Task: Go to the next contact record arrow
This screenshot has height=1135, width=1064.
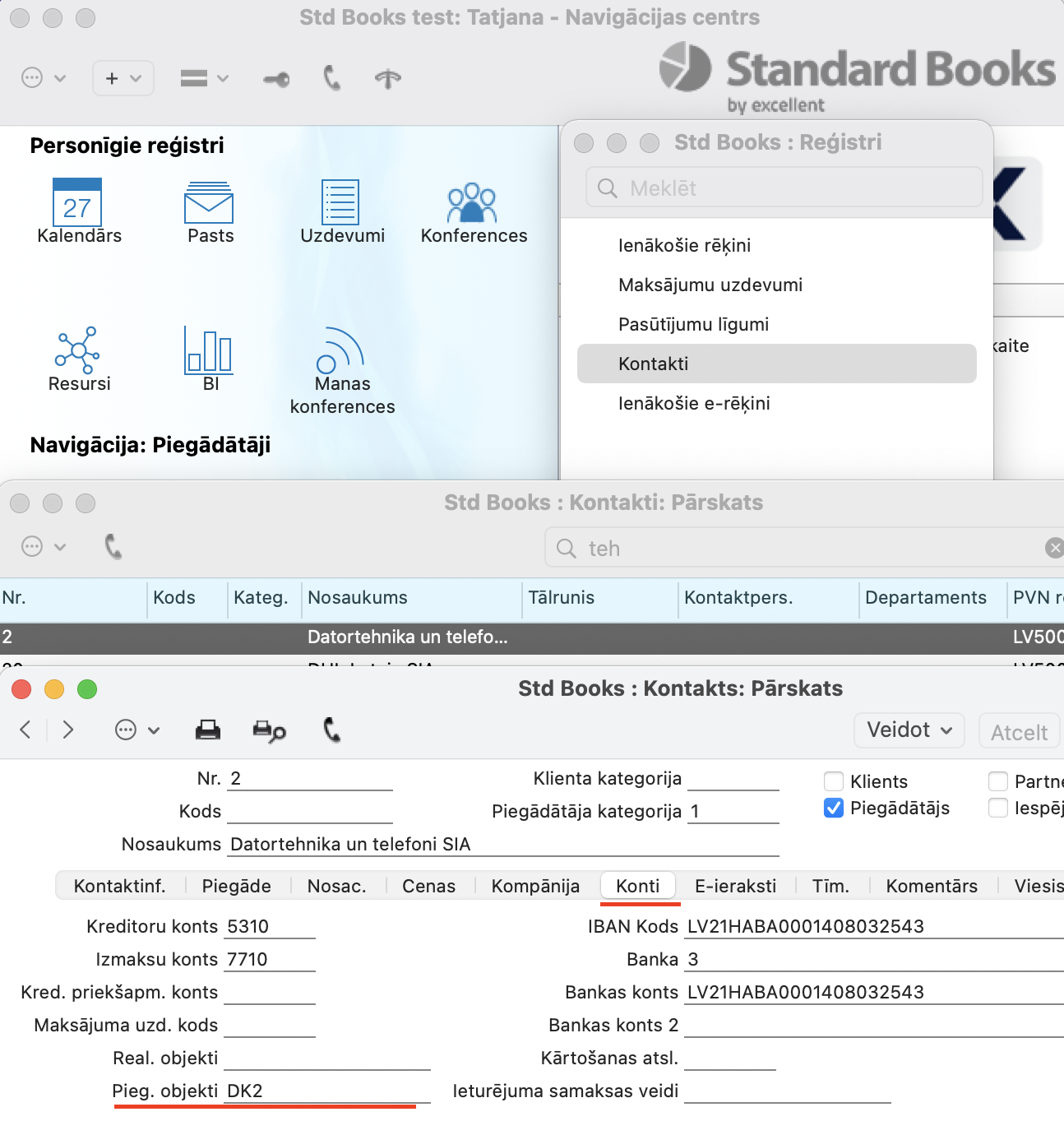Action: tap(68, 730)
